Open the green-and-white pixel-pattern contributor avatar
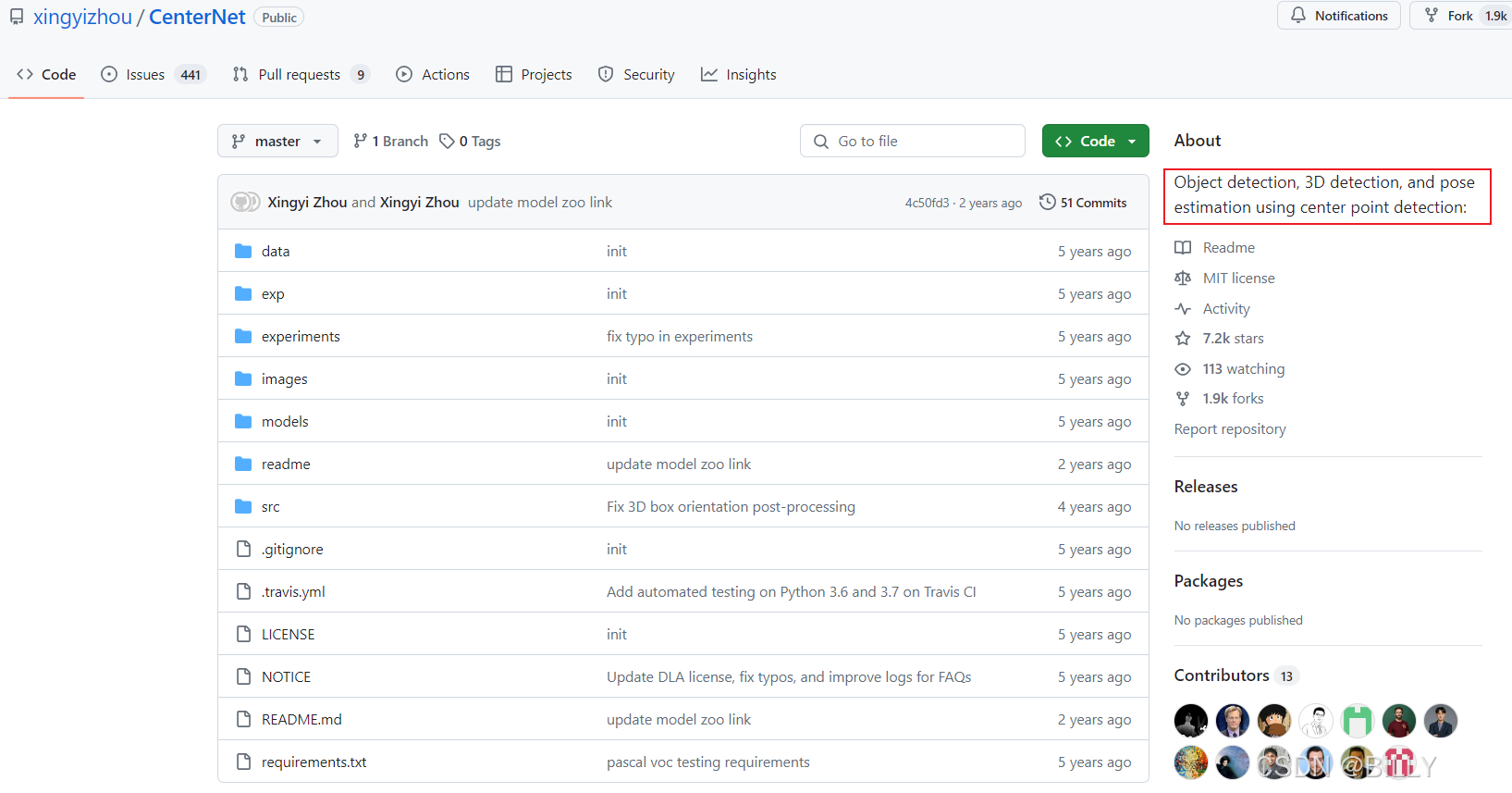The width and height of the screenshot is (1512, 793). coord(1358,721)
